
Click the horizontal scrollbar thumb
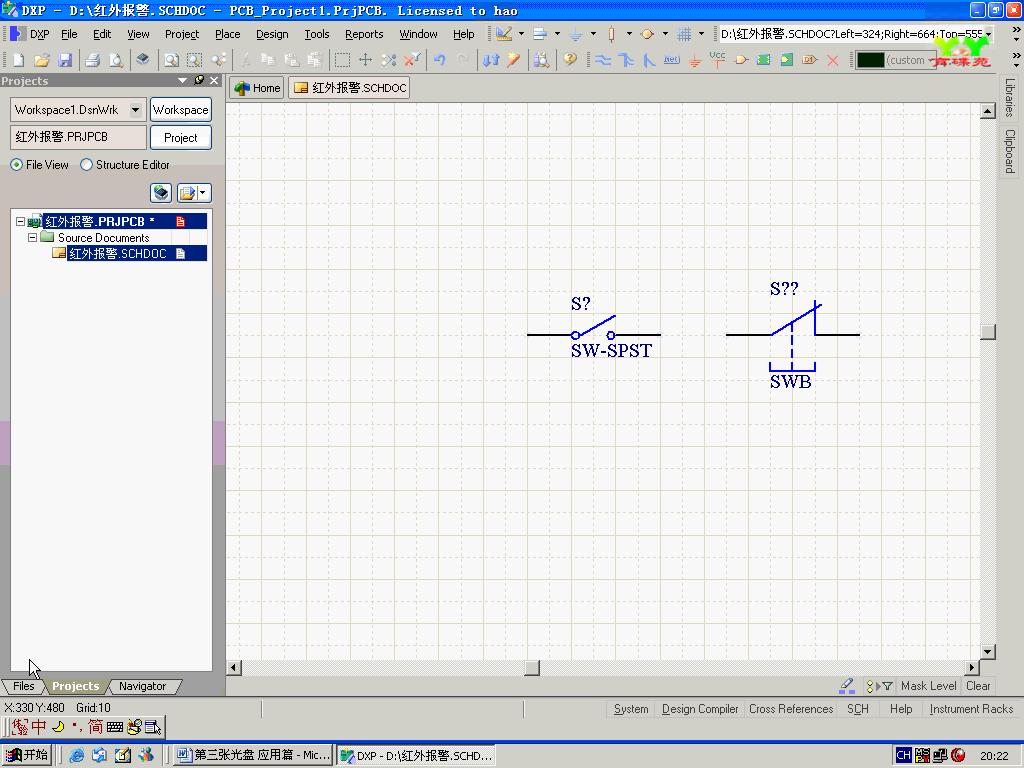pos(532,667)
